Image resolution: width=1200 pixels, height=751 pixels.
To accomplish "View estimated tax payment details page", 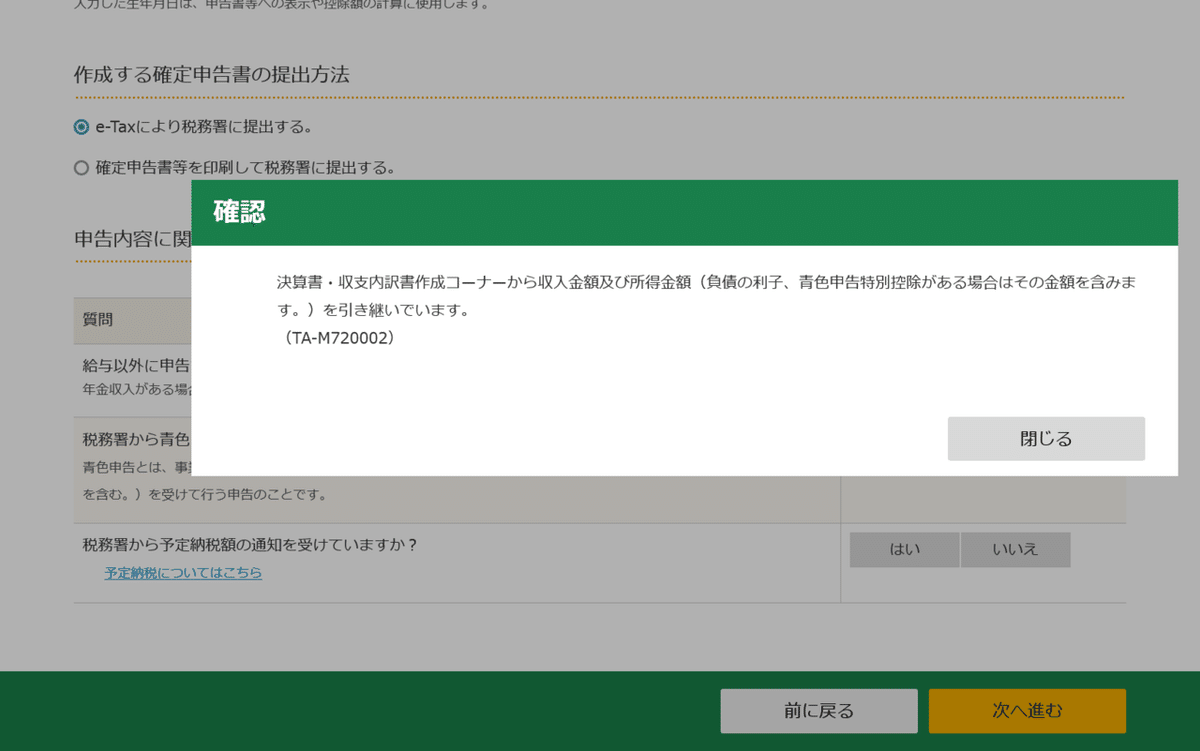I will click(x=183, y=572).
